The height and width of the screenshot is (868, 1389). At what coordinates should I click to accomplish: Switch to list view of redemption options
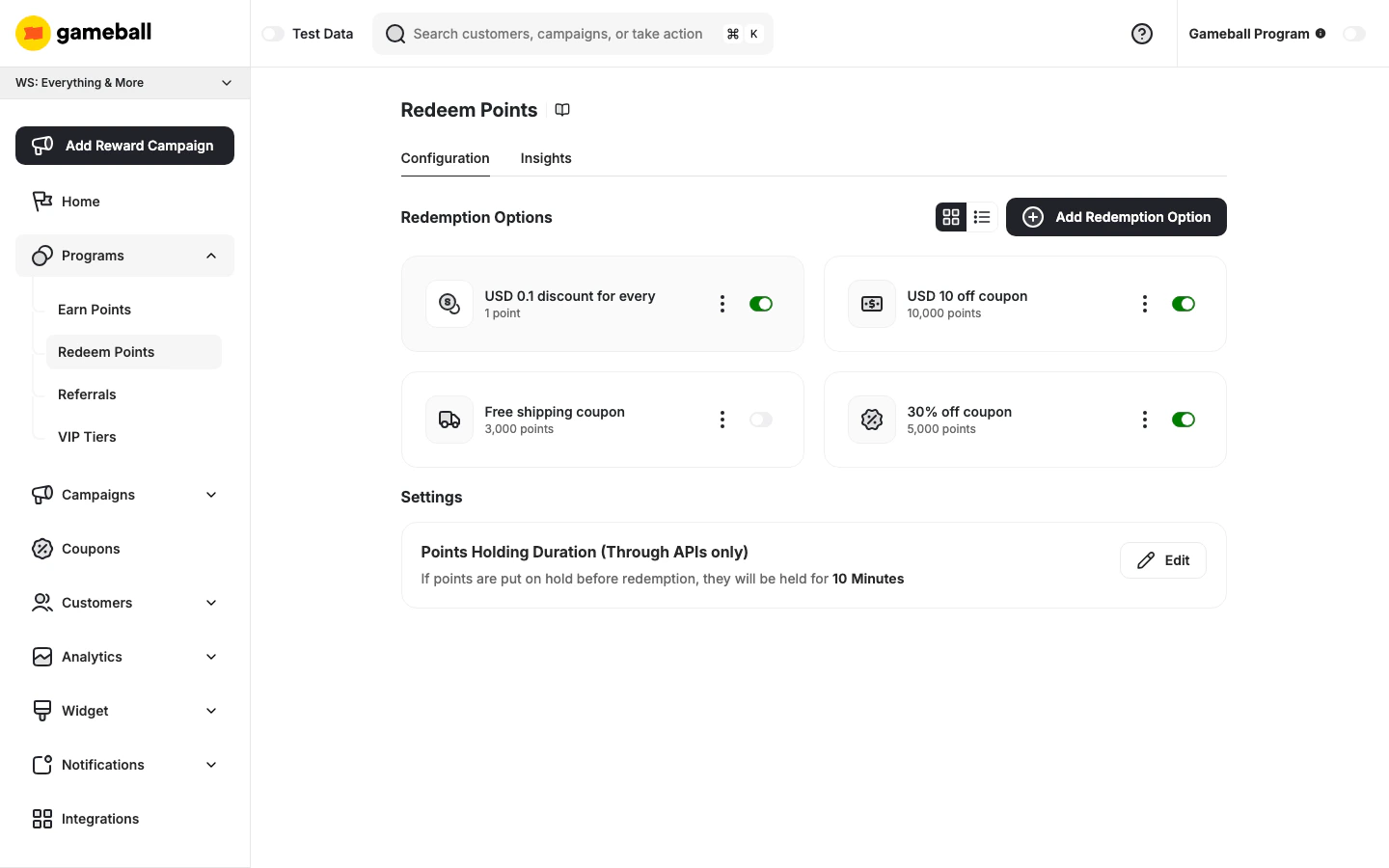tap(982, 217)
